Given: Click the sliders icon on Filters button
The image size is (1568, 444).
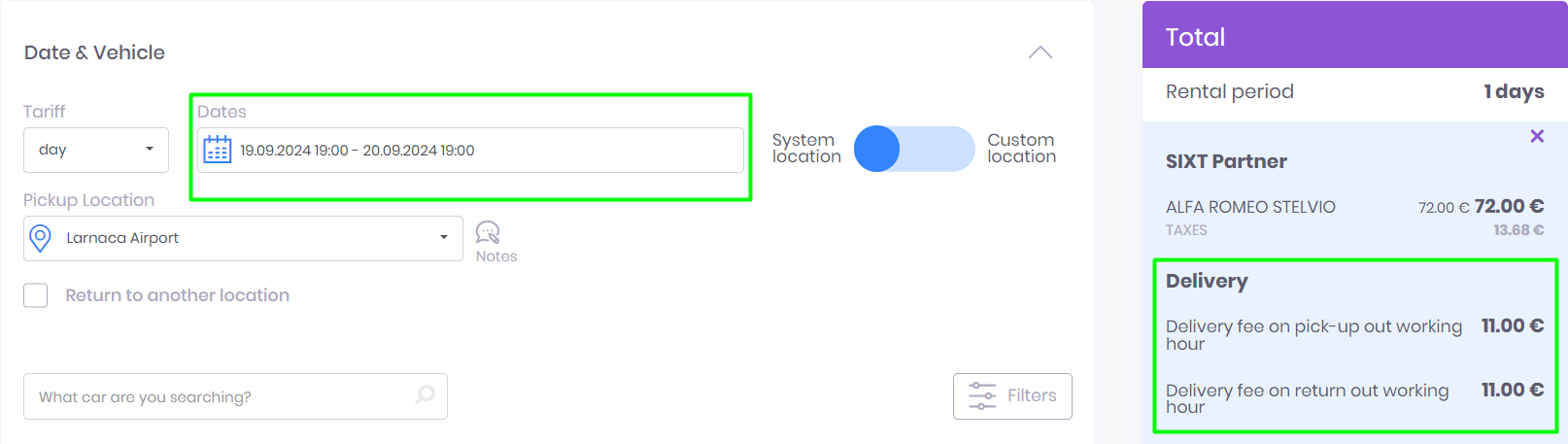Looking at the screenshot, I should (x=982, y=396).
